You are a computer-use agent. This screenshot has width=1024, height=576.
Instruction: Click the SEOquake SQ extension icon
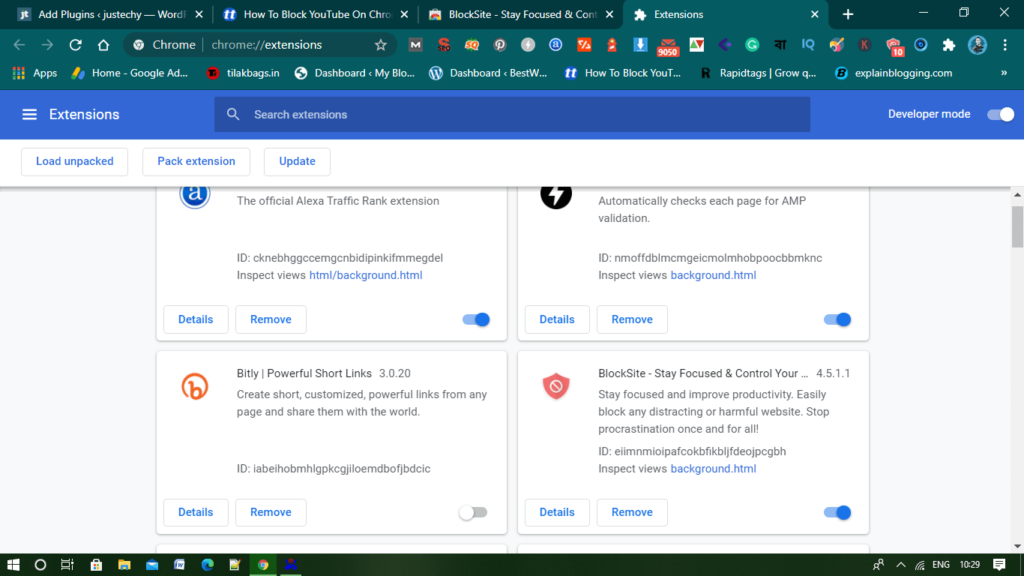(472, 45)
